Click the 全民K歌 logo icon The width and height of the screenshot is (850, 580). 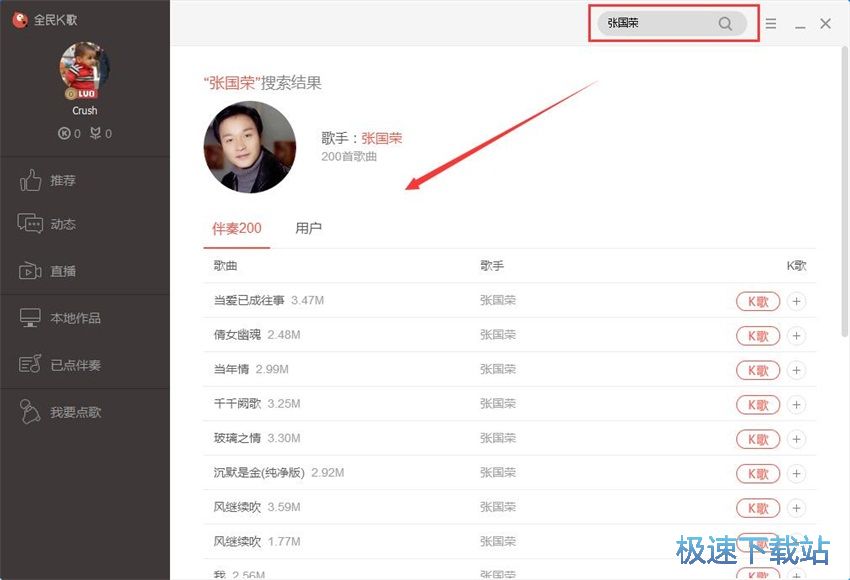(20, 20)
